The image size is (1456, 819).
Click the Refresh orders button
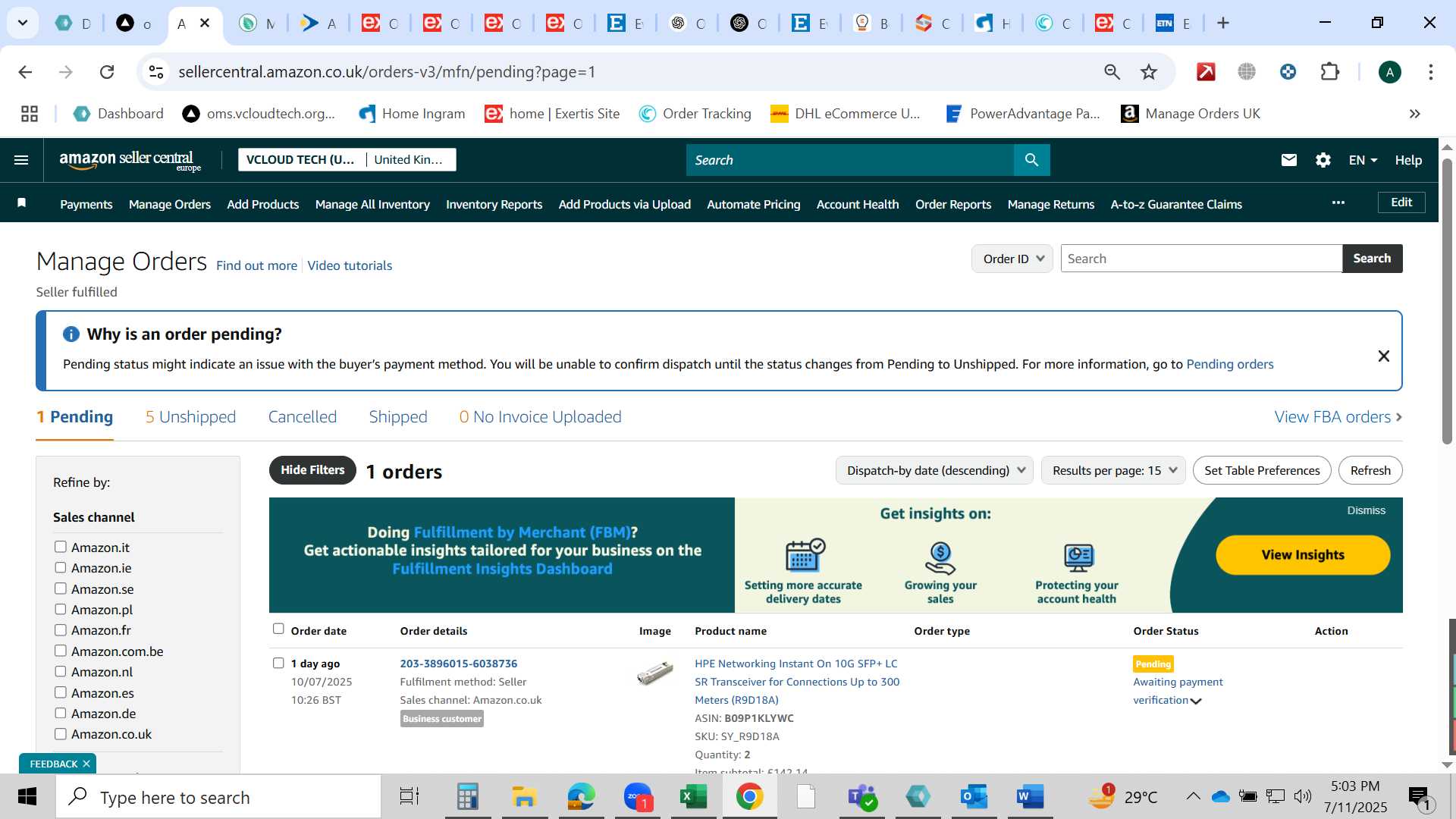[1370, 470]
